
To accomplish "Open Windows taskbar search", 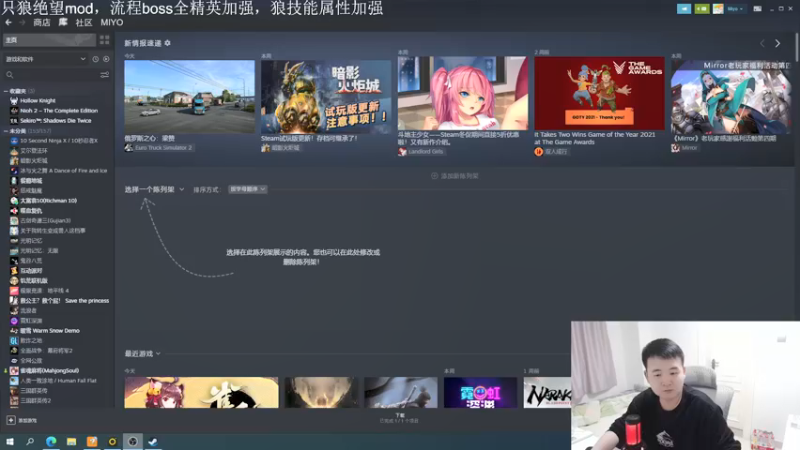I will coord(30,441).
